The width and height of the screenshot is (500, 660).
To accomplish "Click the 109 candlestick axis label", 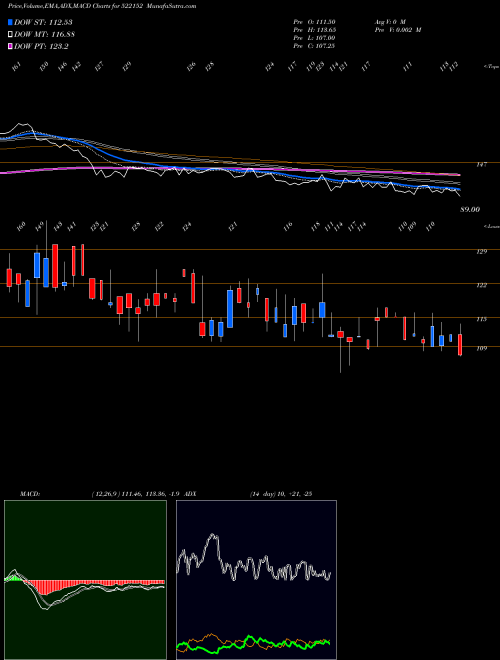I will click(481, 349).
